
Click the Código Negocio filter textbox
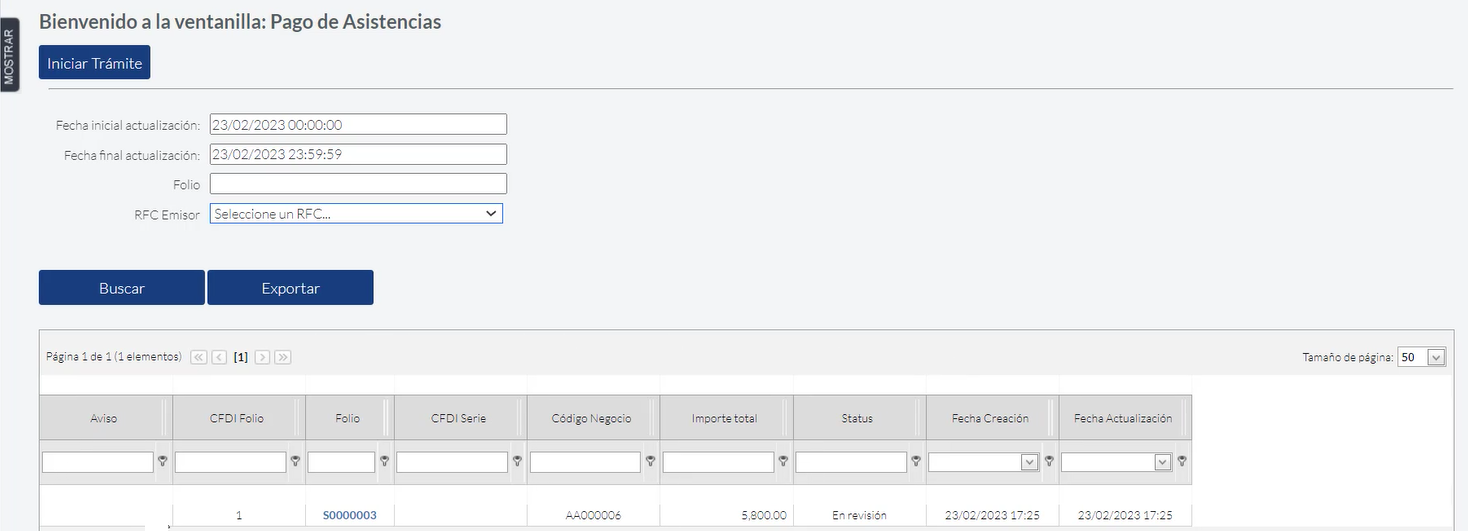[586, 462]
